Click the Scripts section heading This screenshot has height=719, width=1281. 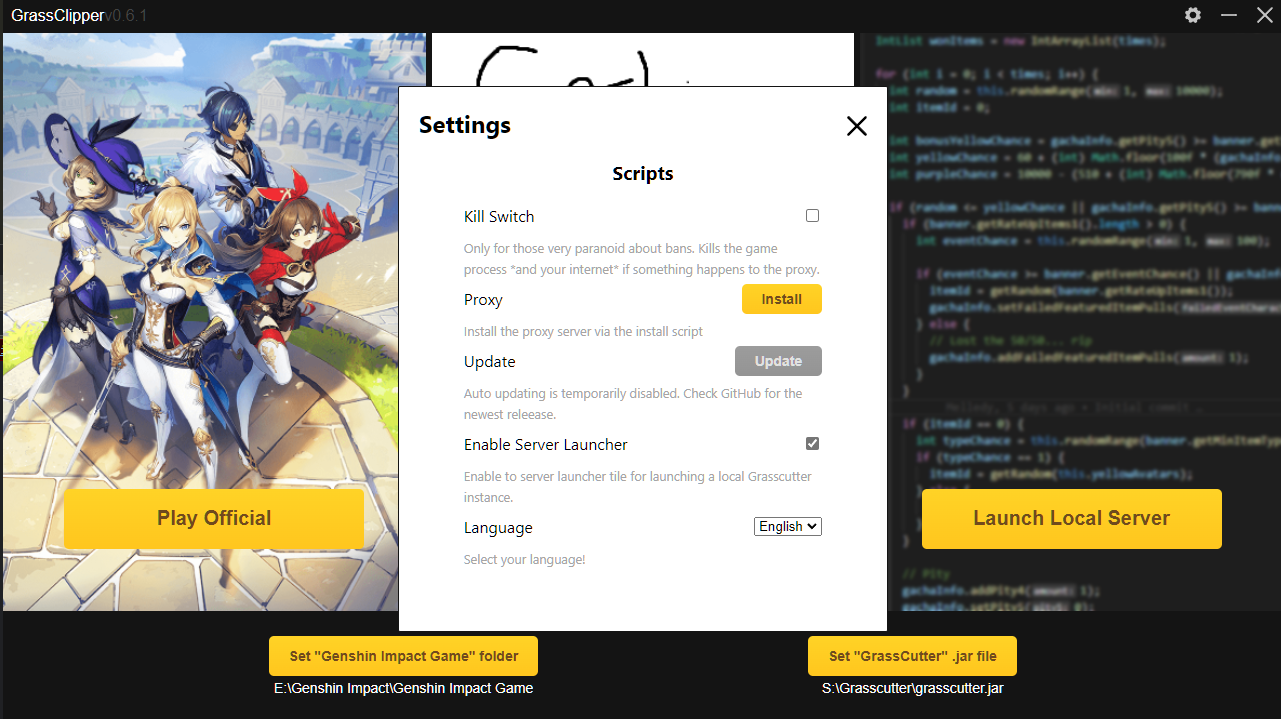pos(643,174)
